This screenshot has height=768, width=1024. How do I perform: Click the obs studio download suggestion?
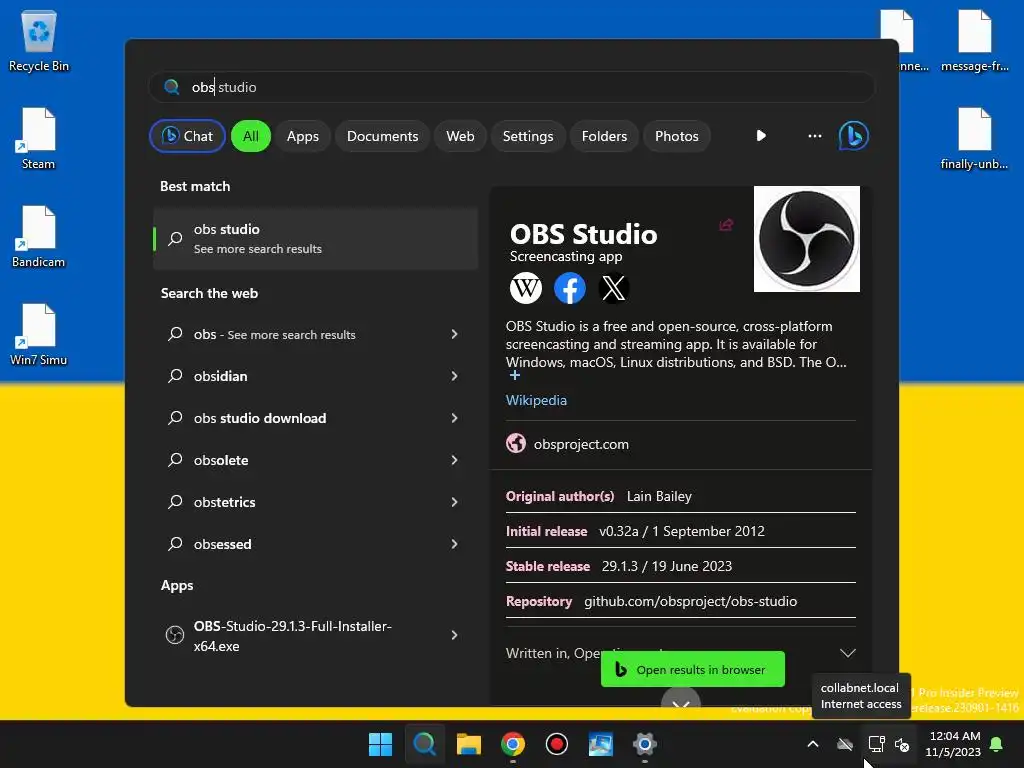click(x=260, y=418)
